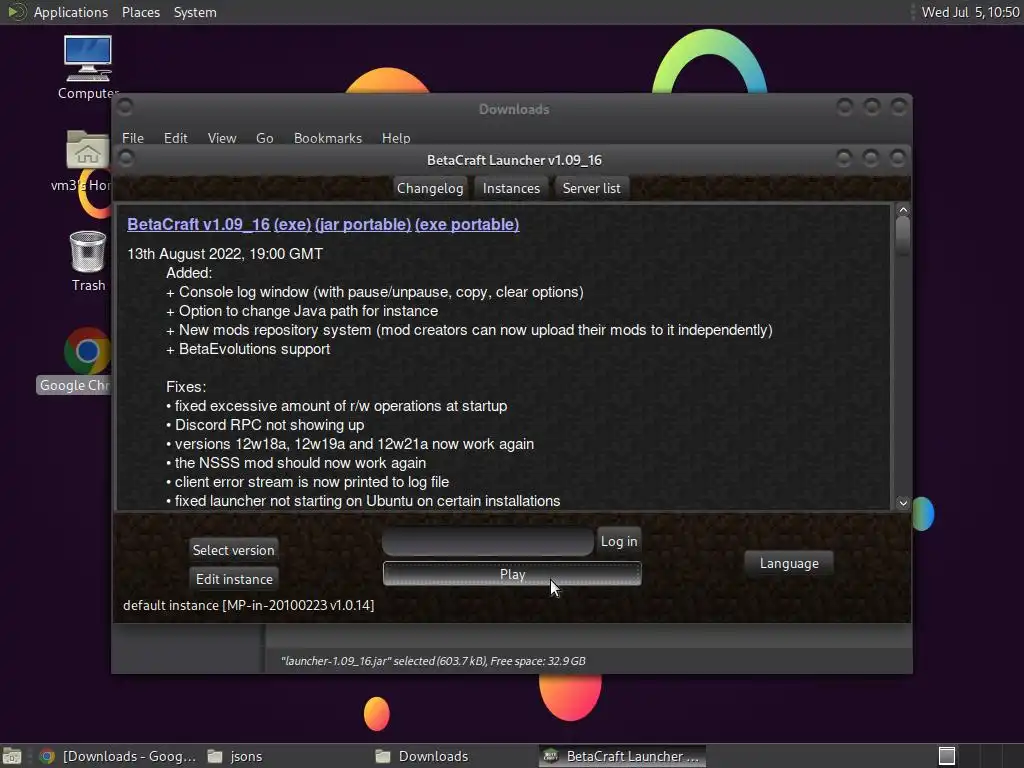Launch Google Chrome from the desktop
The image size is (1024, 768).
point(87,351)
